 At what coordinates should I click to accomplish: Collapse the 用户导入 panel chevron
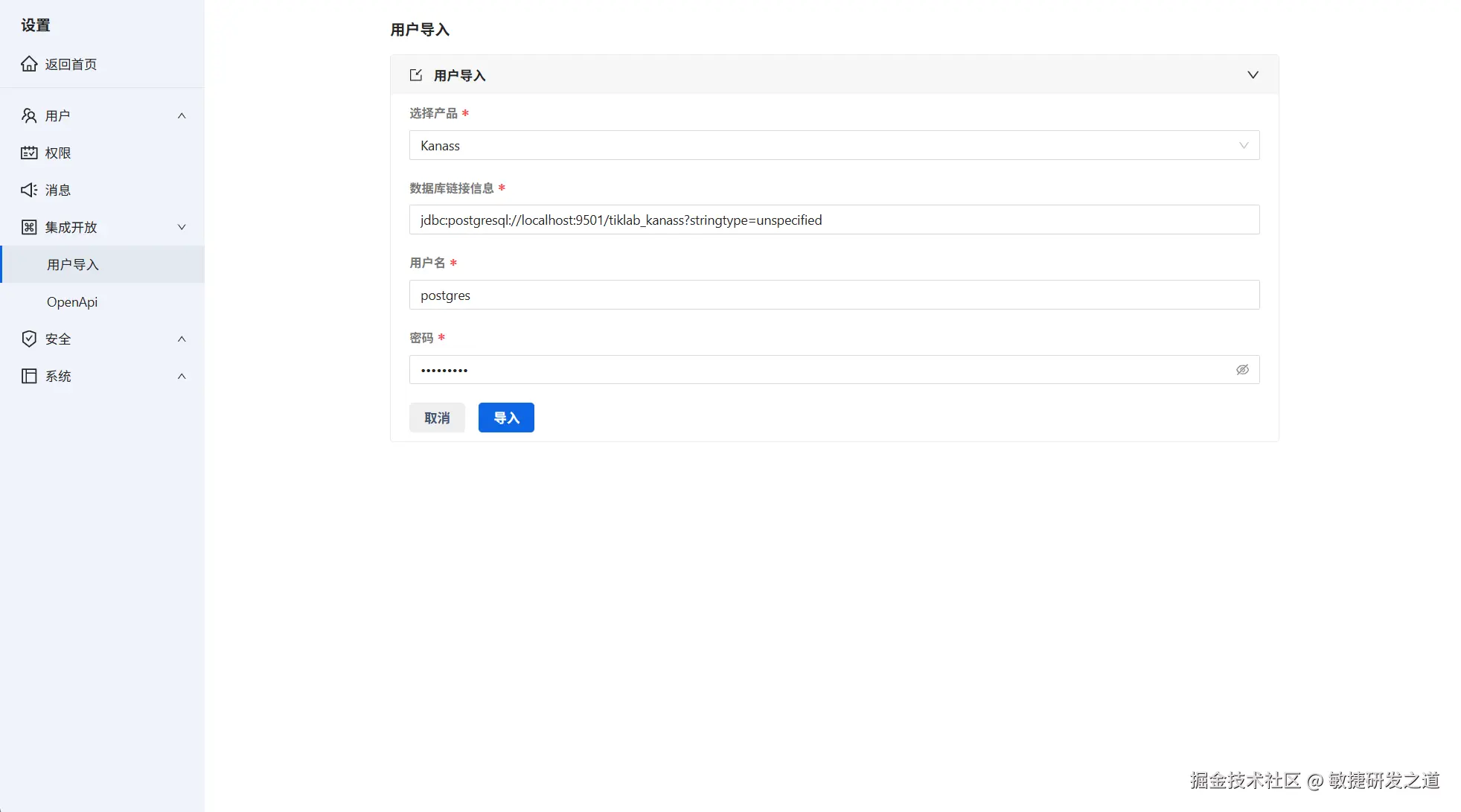click(1253, 75)
